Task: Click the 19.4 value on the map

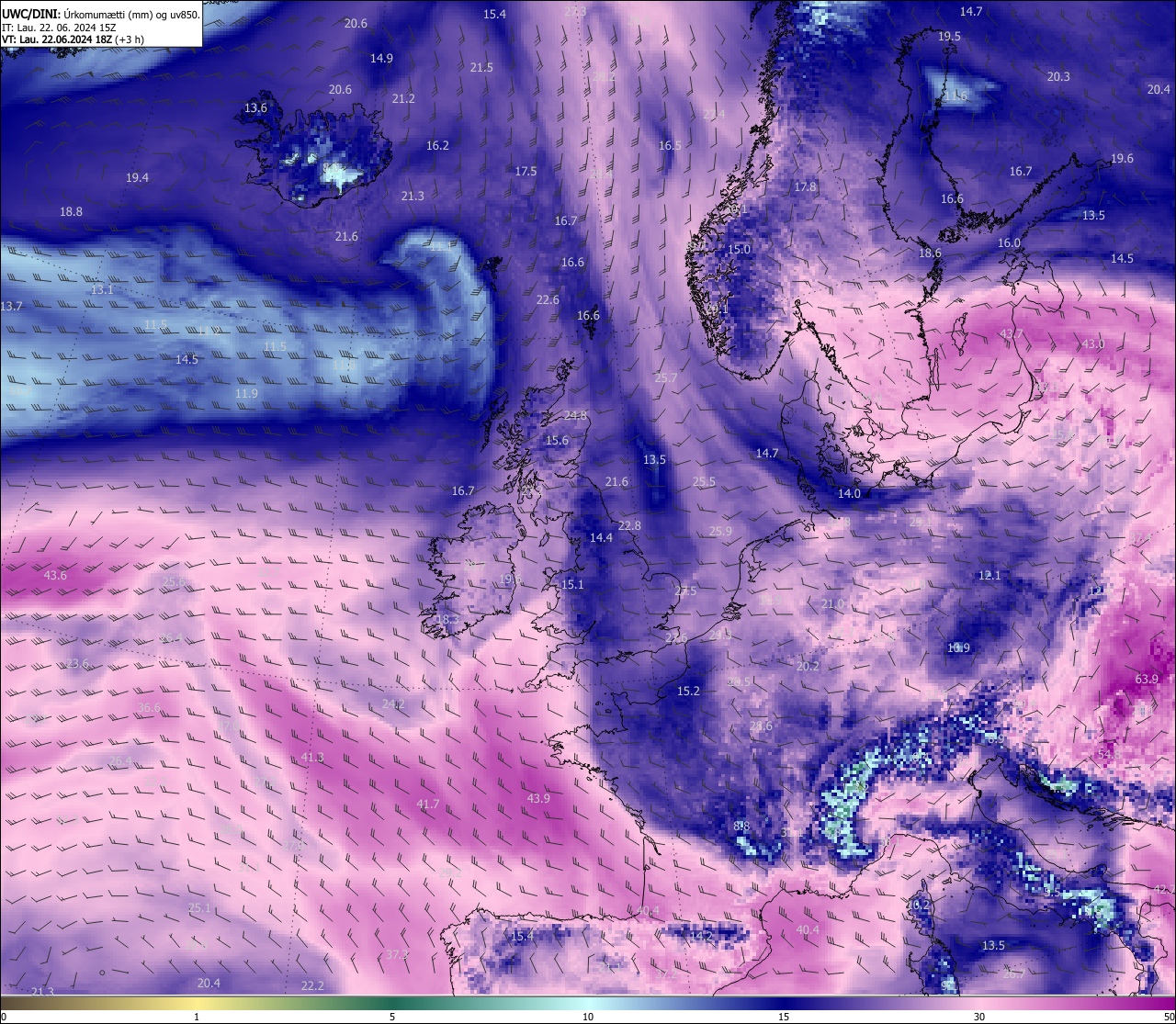Action: 138,177
